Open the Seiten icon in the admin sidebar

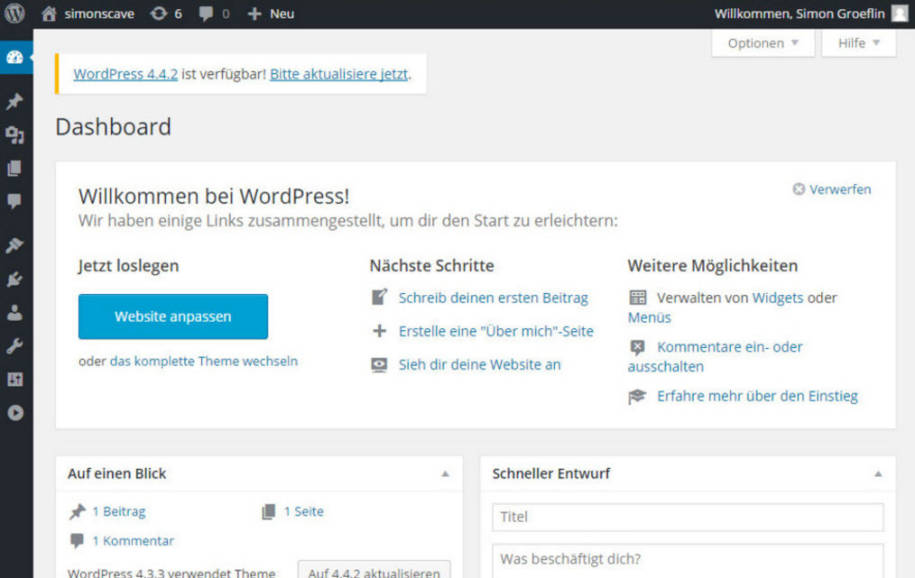[x=14, y=167]
